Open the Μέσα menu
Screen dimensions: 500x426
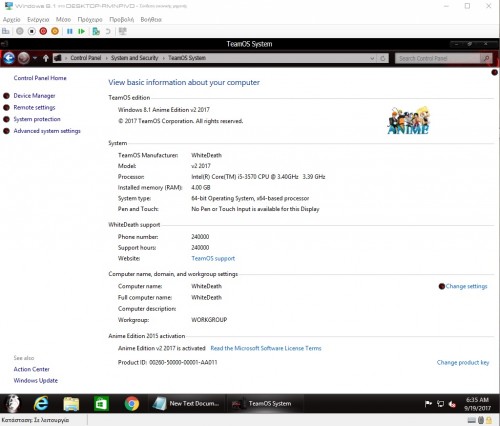click(63, 20)
